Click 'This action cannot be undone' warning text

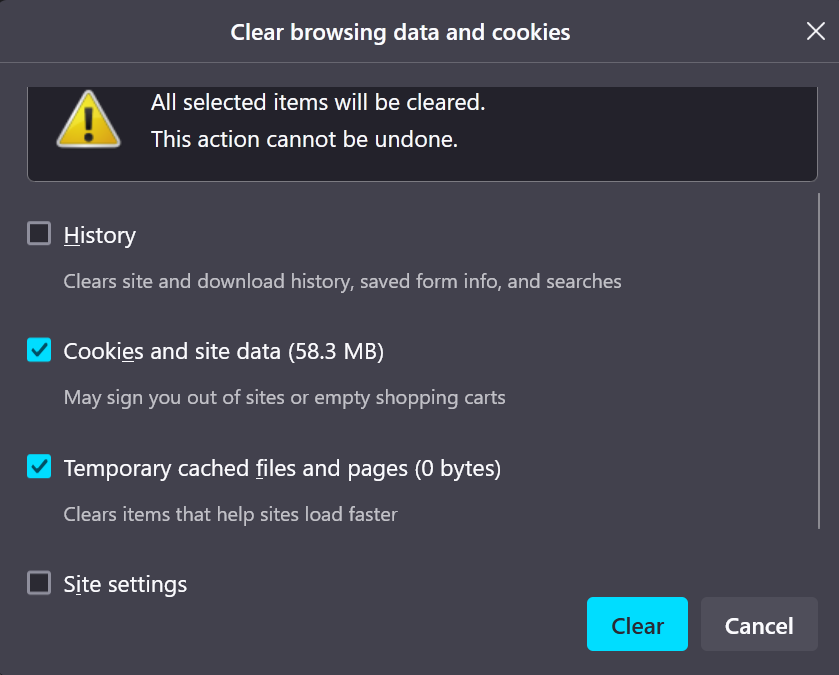click(x=304, y=140)
